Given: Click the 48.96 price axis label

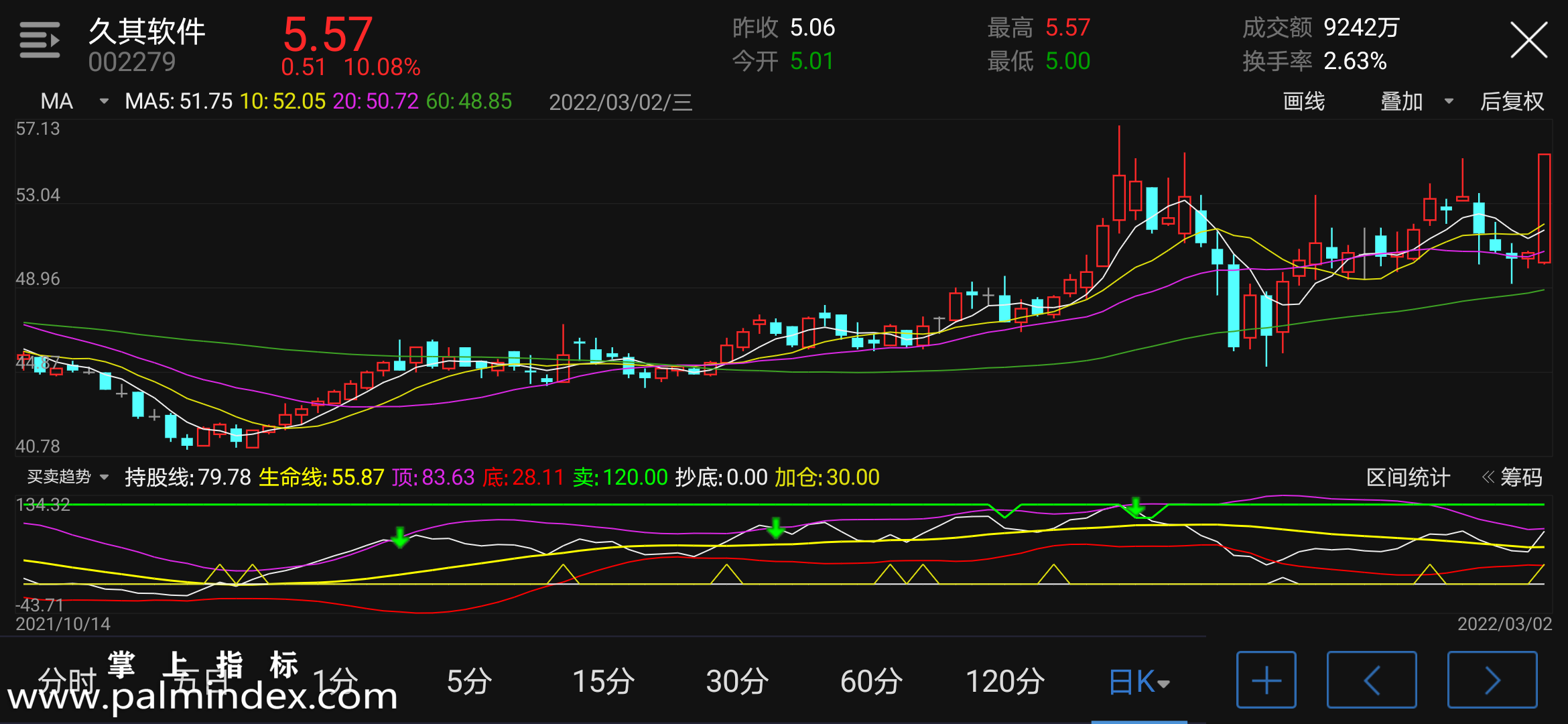Looking at the screenshot, I should pyautogui.click(x=38, y=279).
